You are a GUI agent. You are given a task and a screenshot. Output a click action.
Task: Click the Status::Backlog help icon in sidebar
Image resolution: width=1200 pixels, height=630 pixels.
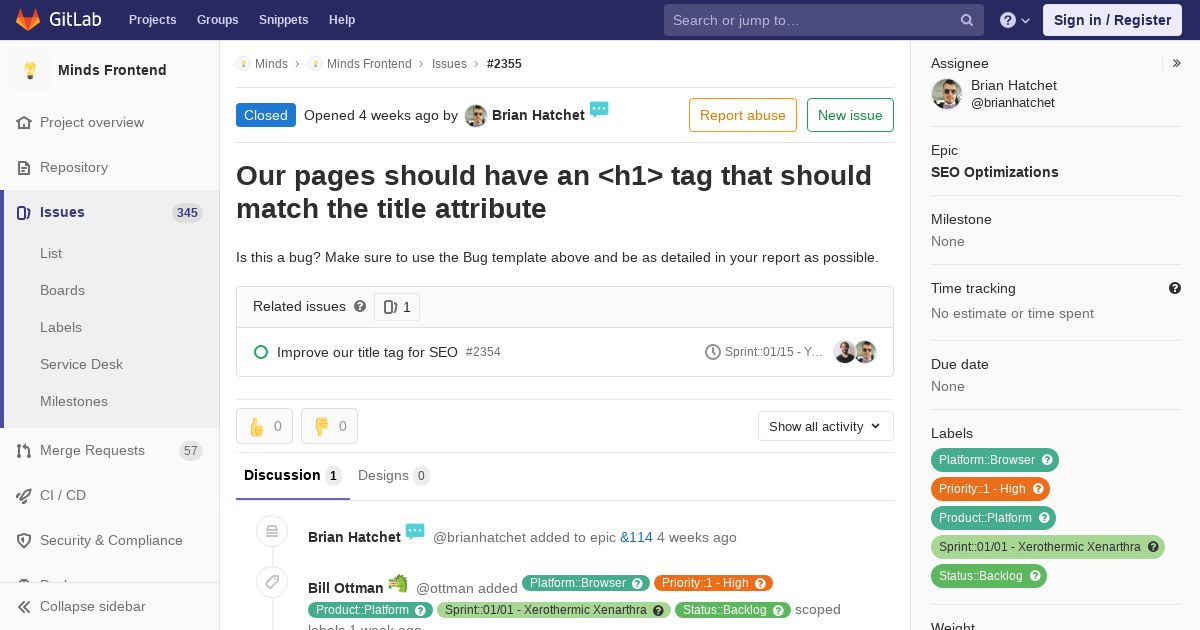coord(1035,576)
